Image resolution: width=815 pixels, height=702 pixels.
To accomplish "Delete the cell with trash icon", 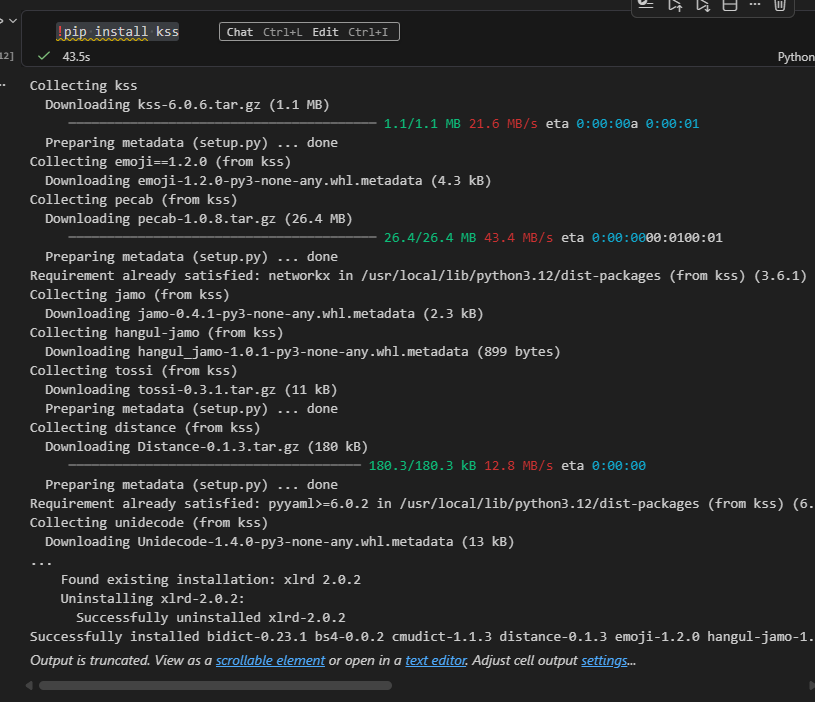I will (780, 6).
